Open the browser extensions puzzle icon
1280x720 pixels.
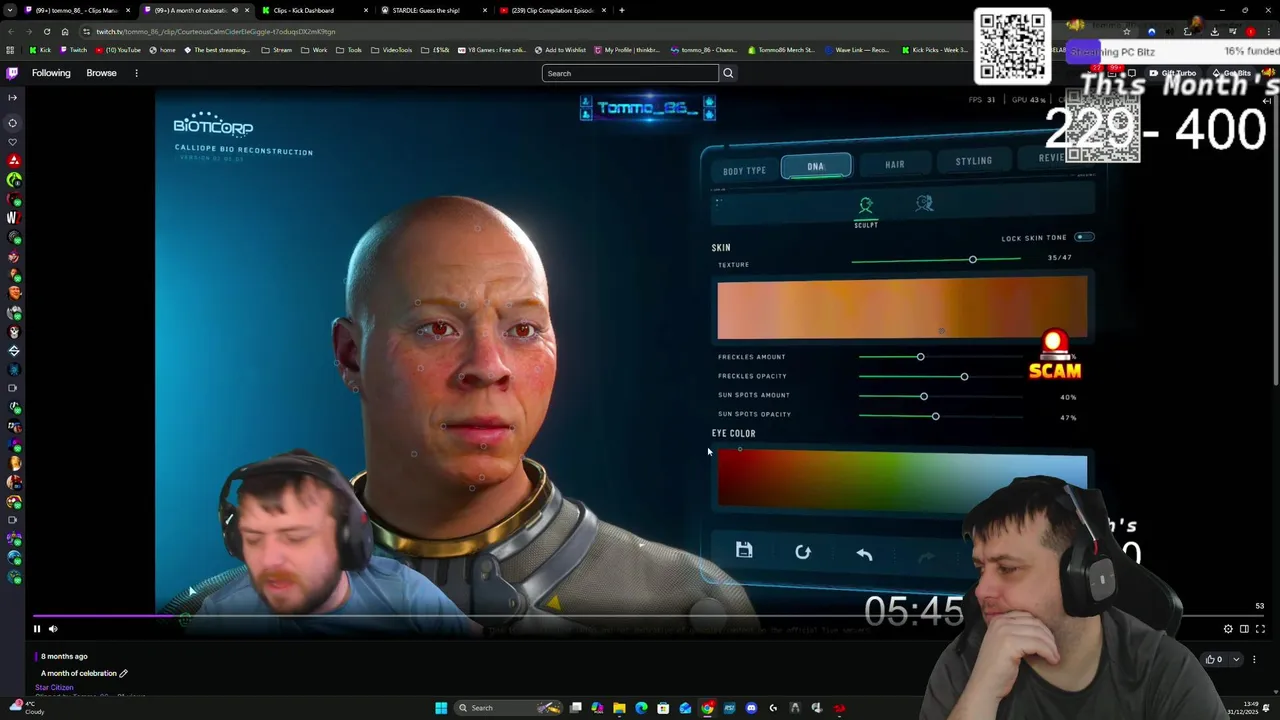[1187, 31]
